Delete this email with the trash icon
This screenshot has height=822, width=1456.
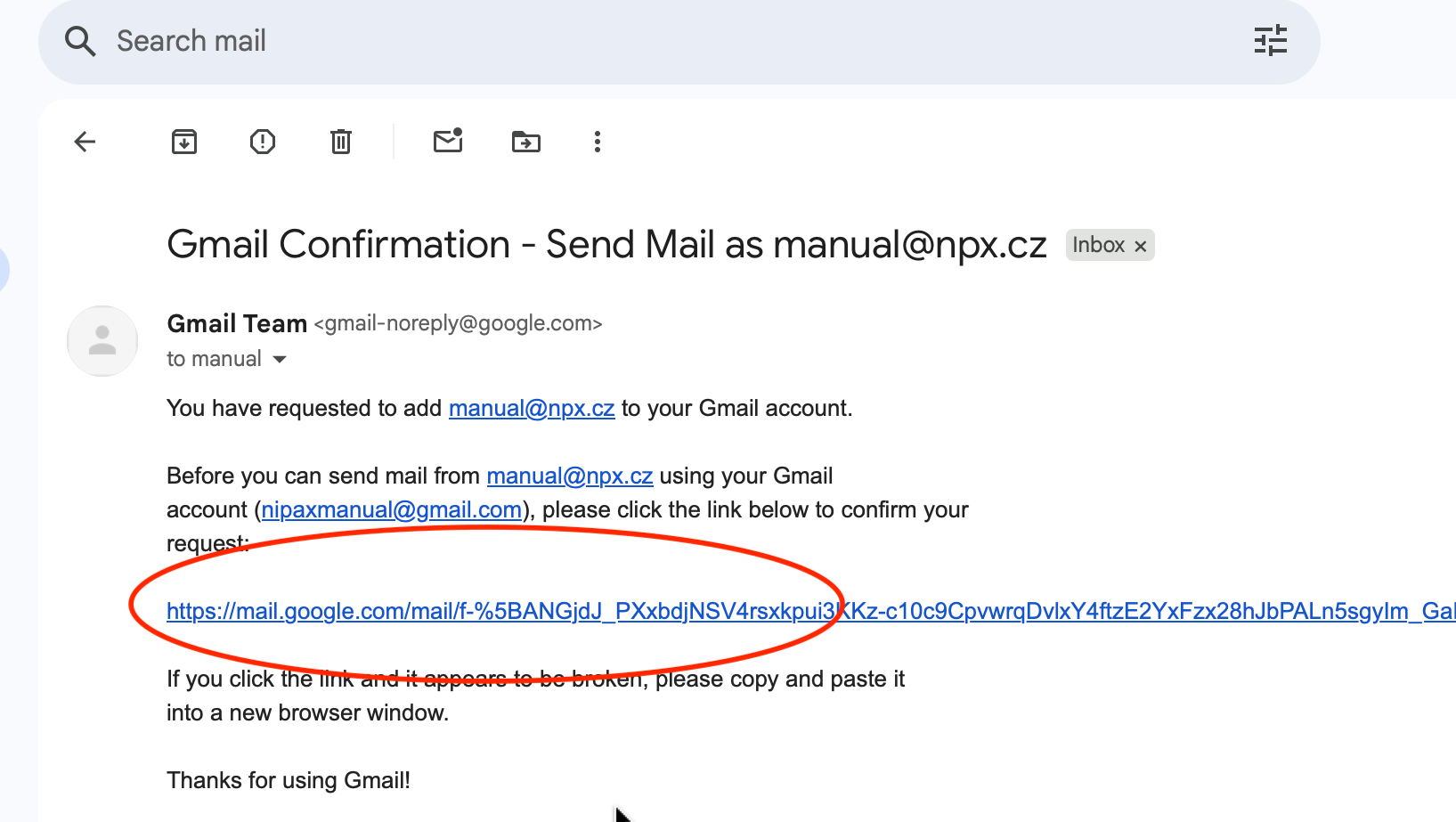341,142
